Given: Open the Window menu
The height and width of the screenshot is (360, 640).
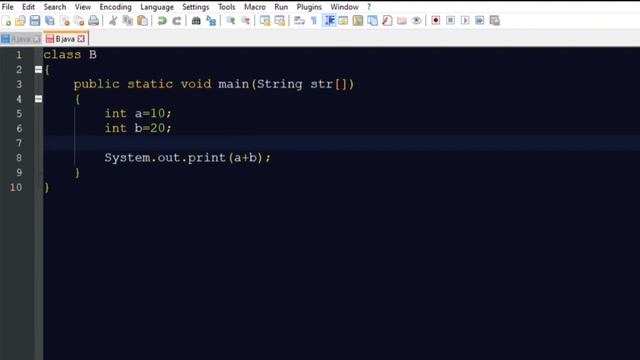Looking at the screenshot, I should 344,7.
